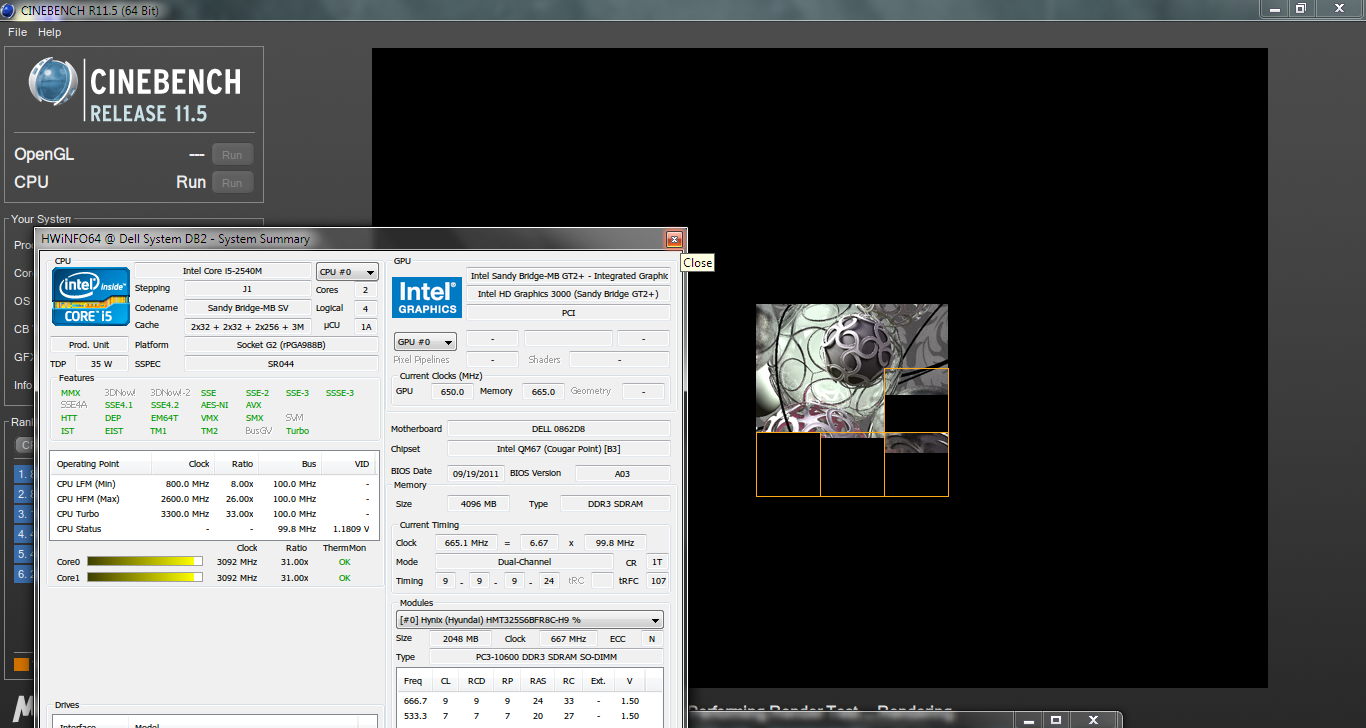Select the CPU HFM (Max) row
The width and height of the screenshot is (1366, 728).
tap(213, 499)
